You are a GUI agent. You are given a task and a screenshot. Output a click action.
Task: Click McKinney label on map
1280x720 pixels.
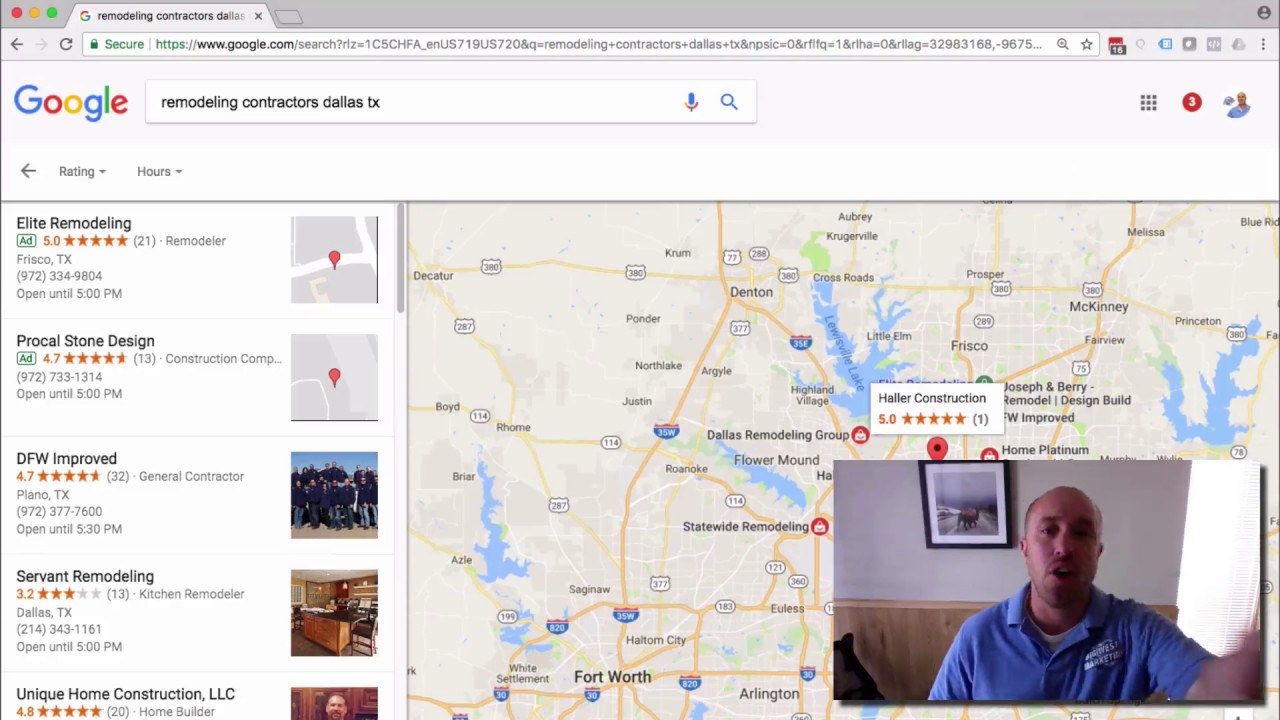(1099, 307)
